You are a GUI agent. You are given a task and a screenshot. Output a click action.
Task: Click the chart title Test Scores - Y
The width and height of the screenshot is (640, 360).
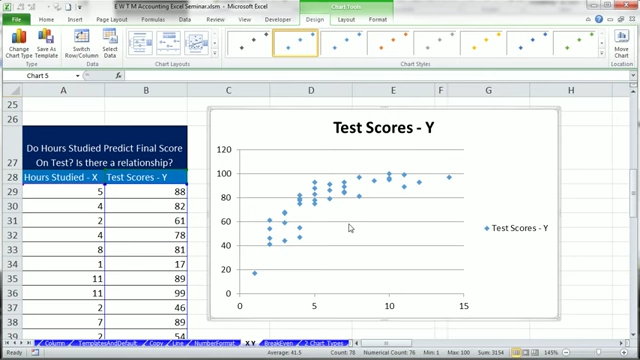(384, 128)
